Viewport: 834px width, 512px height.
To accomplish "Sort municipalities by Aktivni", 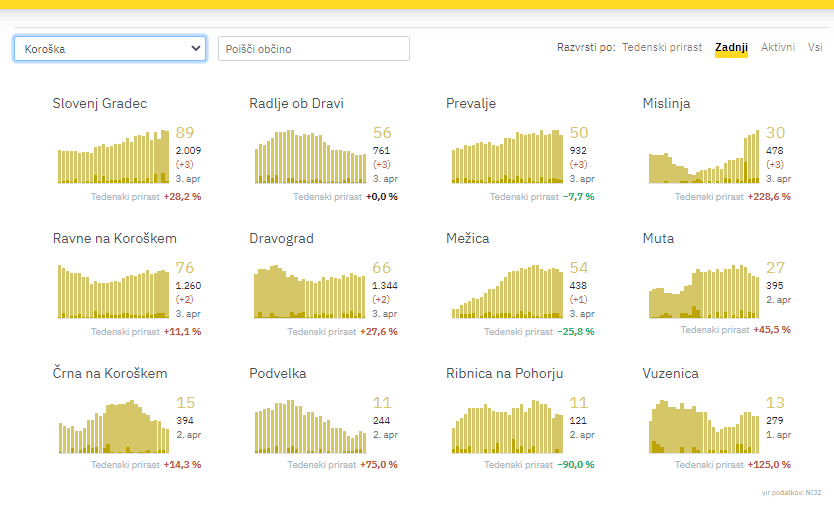I will pyautogui.click(x=778, y=47).
